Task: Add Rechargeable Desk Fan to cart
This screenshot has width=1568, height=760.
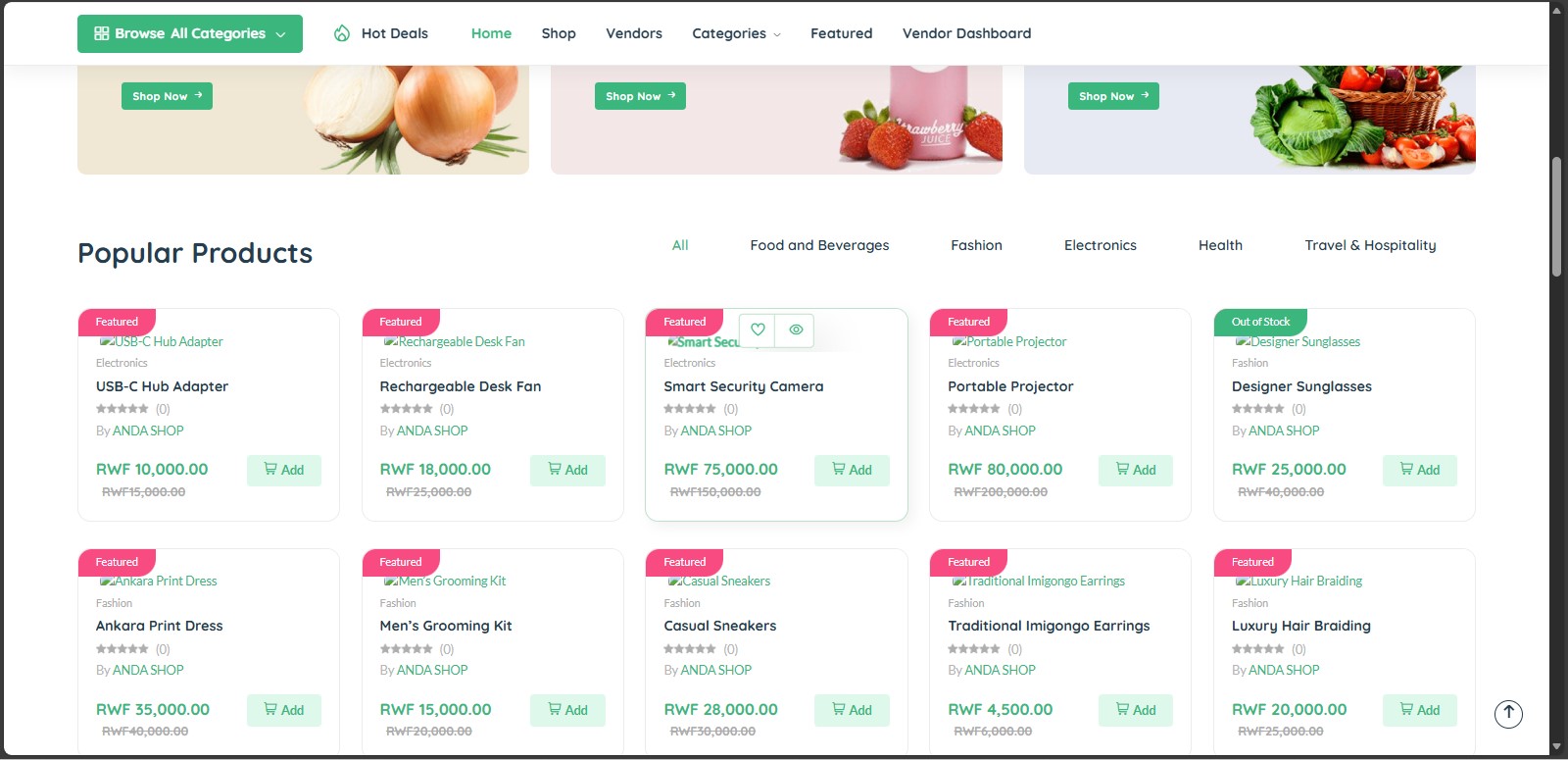Action: point(567,470)
